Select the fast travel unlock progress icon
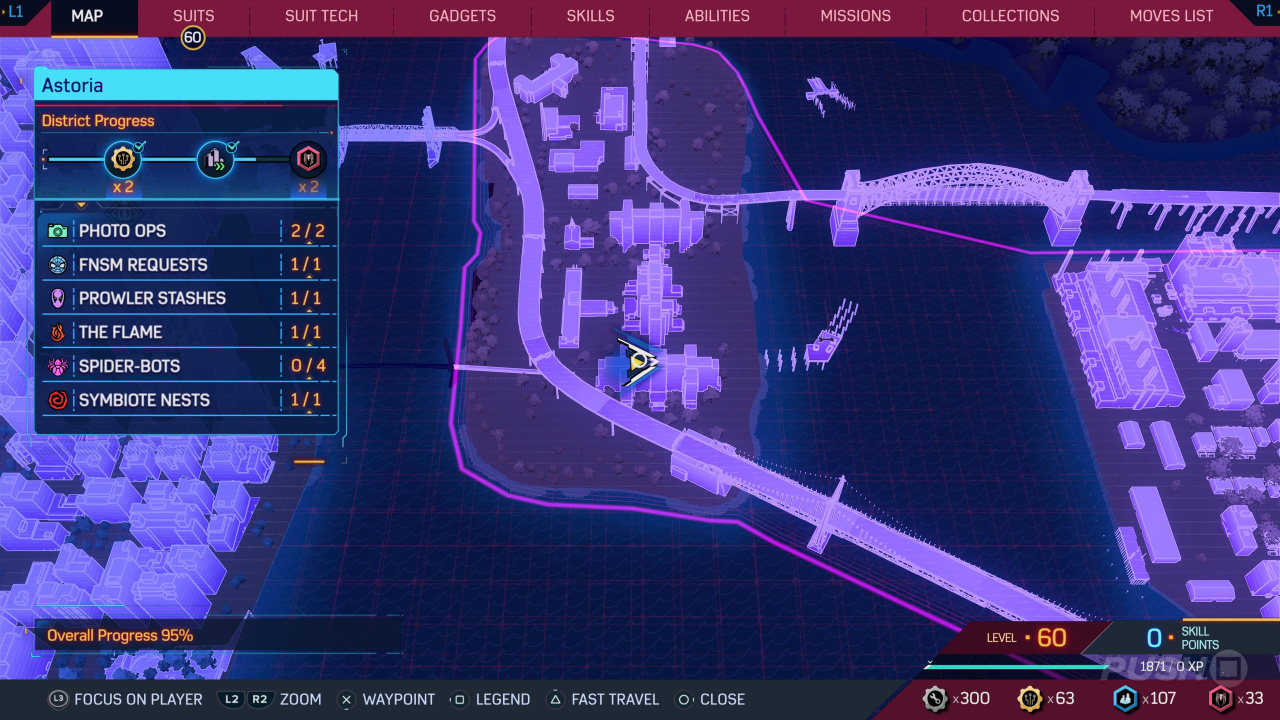 (215, 159)
